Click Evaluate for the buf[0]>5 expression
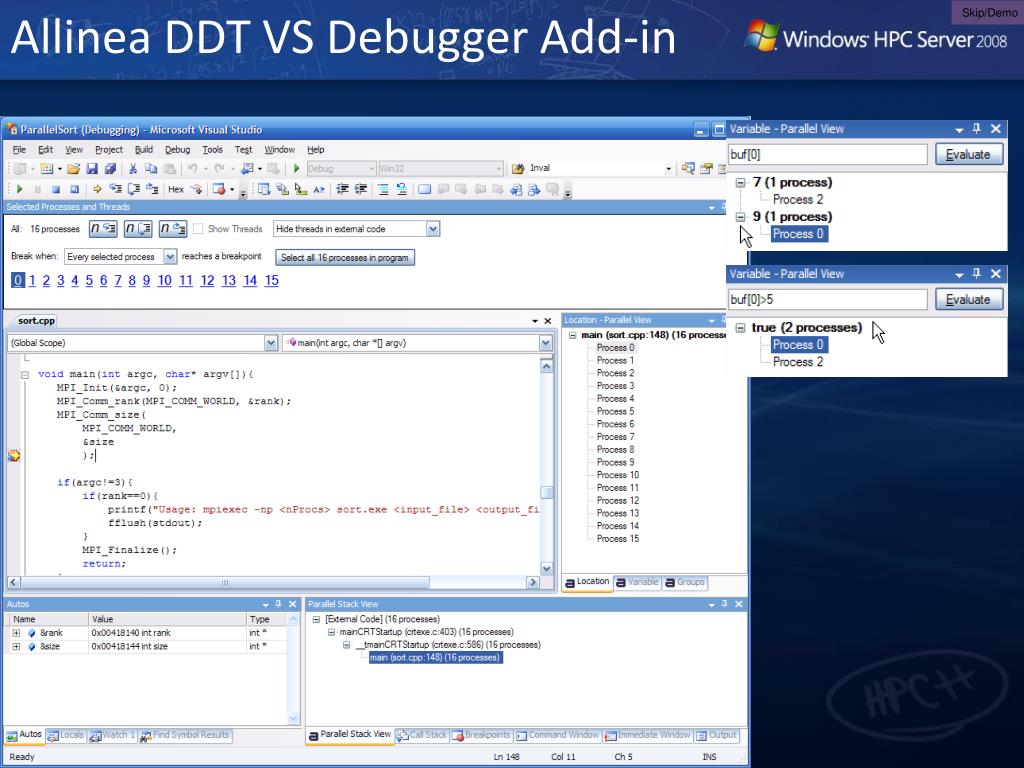1024x768 pixels. [968, 300]
